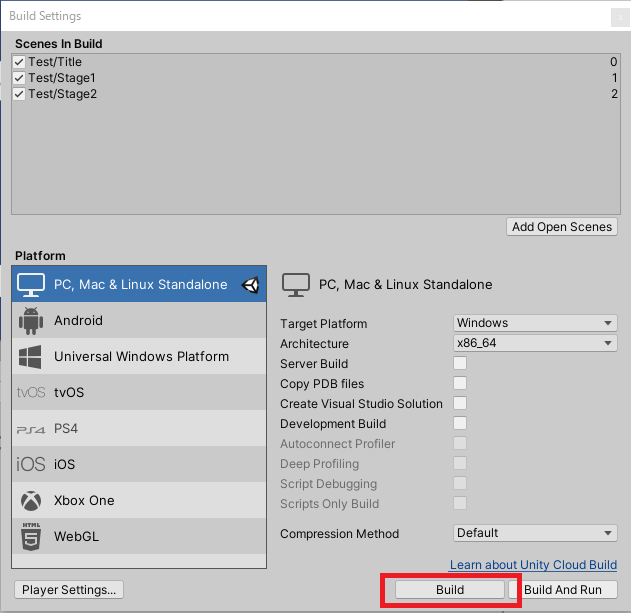
Task: Click the Platform heading
Action: pos(40,256)
